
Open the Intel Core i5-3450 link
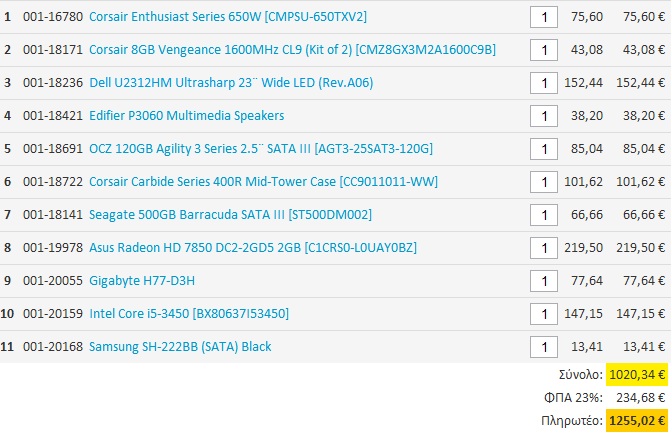(189, 314)
